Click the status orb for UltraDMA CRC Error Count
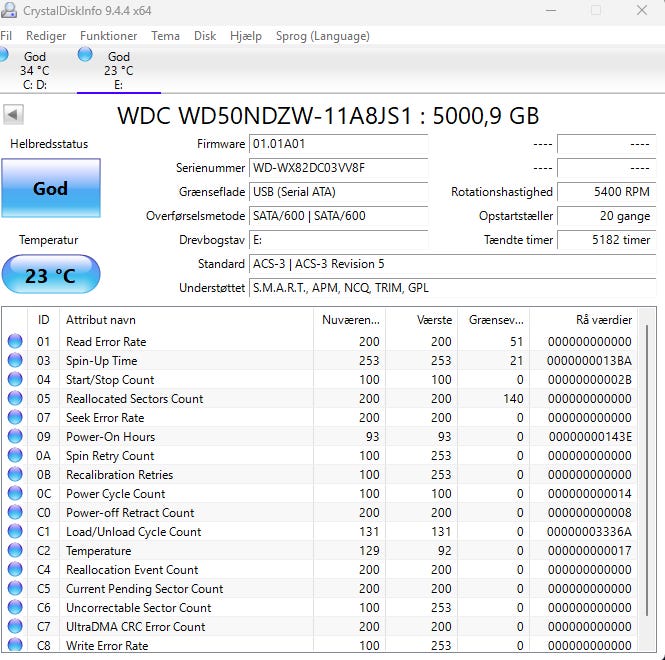Screen dimensions: 665x660 [x=15, y=626]
